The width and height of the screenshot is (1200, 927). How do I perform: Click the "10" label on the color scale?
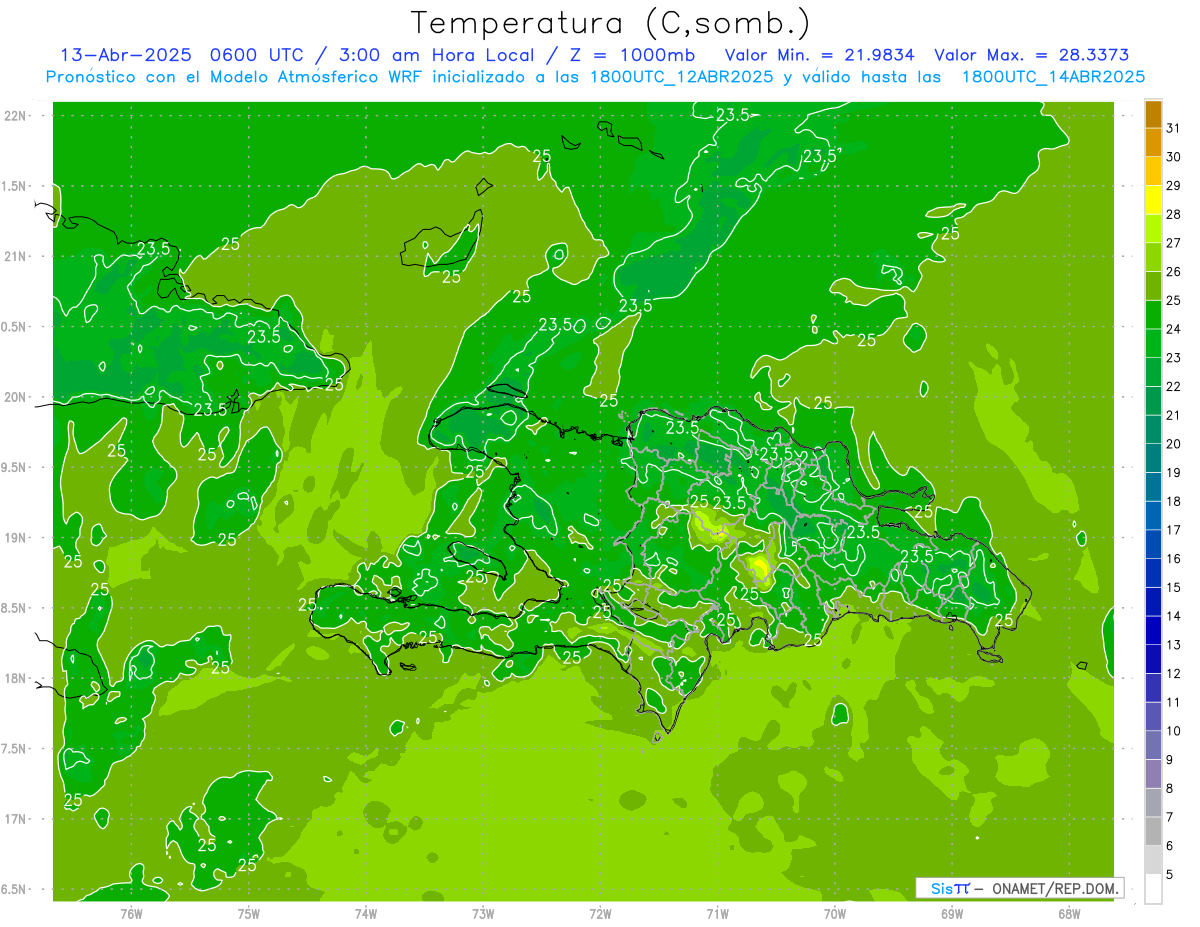pyautogui.click(x=1173, y=731)
